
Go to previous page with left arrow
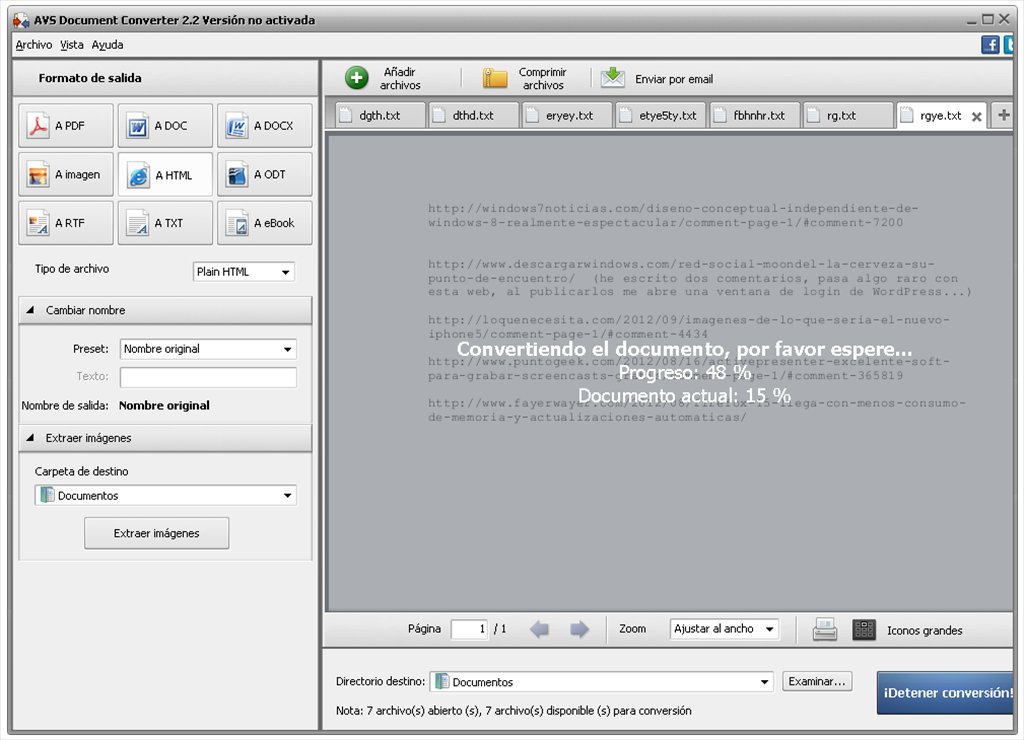540,629
